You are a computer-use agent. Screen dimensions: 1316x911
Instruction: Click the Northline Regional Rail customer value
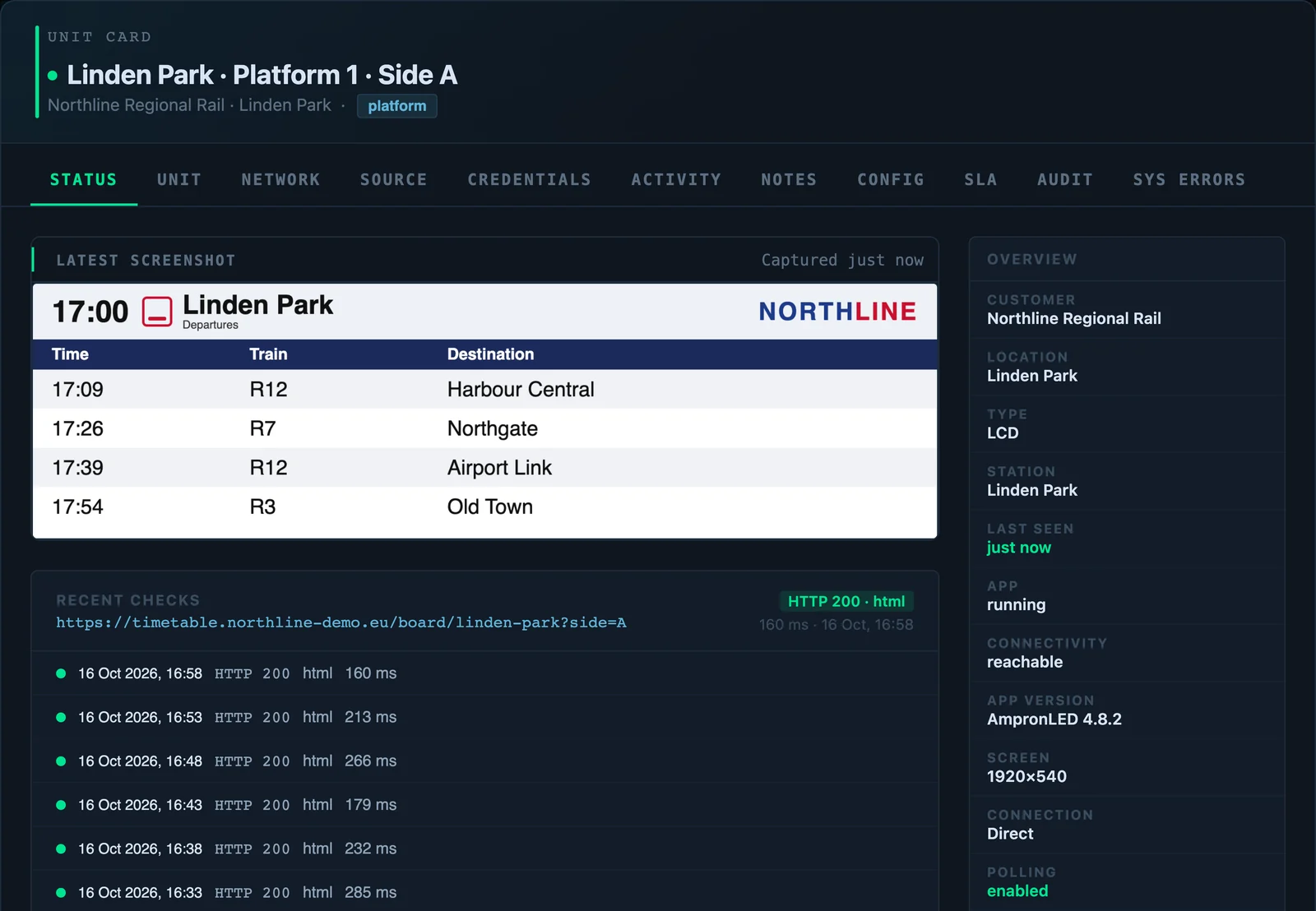[x=1074, y=318]
